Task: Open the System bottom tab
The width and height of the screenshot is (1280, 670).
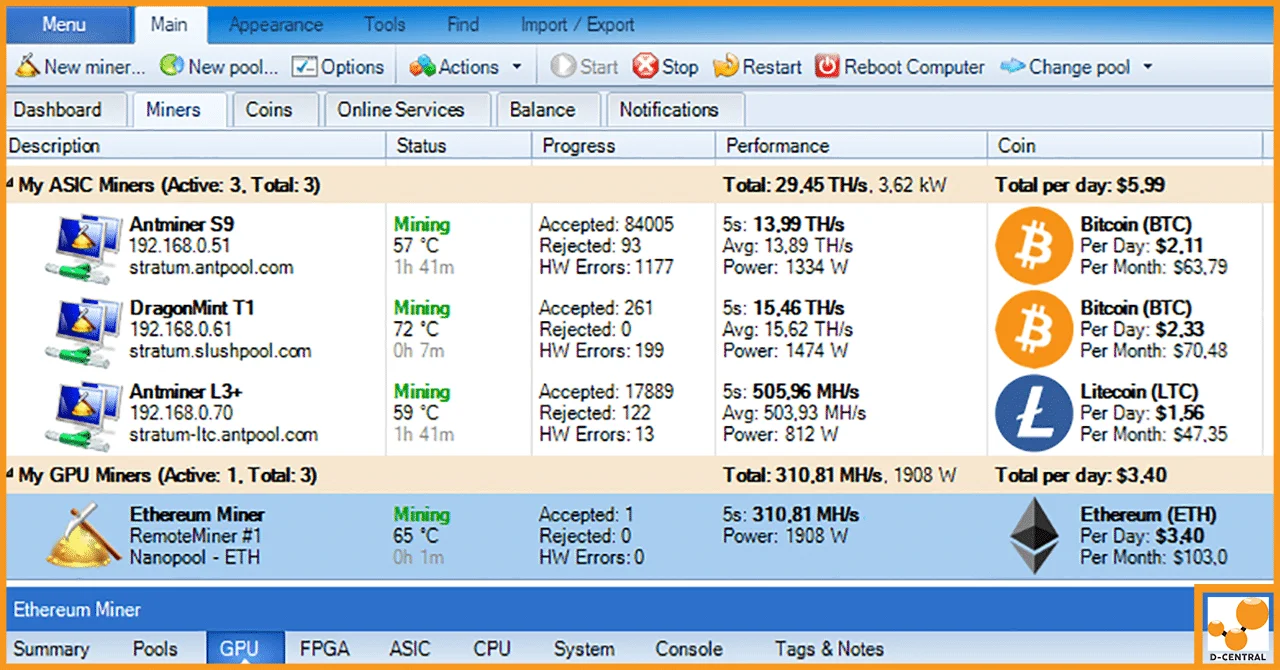Action: pyautogui.click(x=584, y=649)
